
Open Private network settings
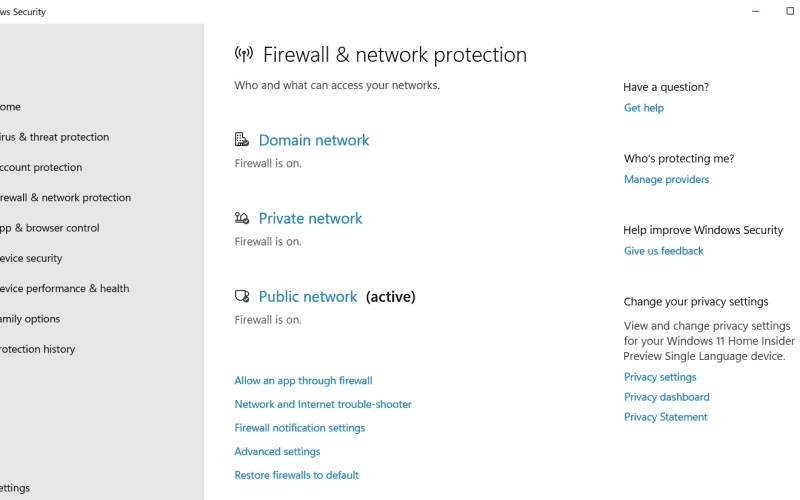[310, 218]
